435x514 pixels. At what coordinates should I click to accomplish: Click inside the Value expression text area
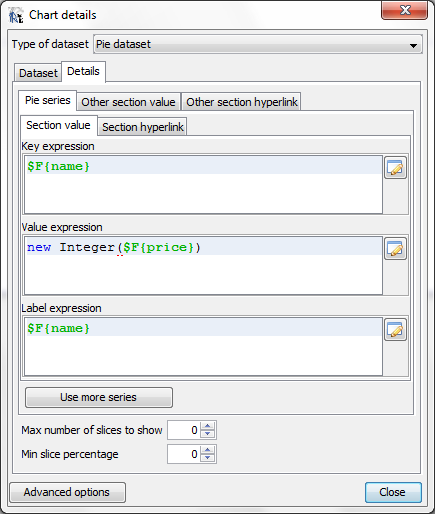click(203, 266)
